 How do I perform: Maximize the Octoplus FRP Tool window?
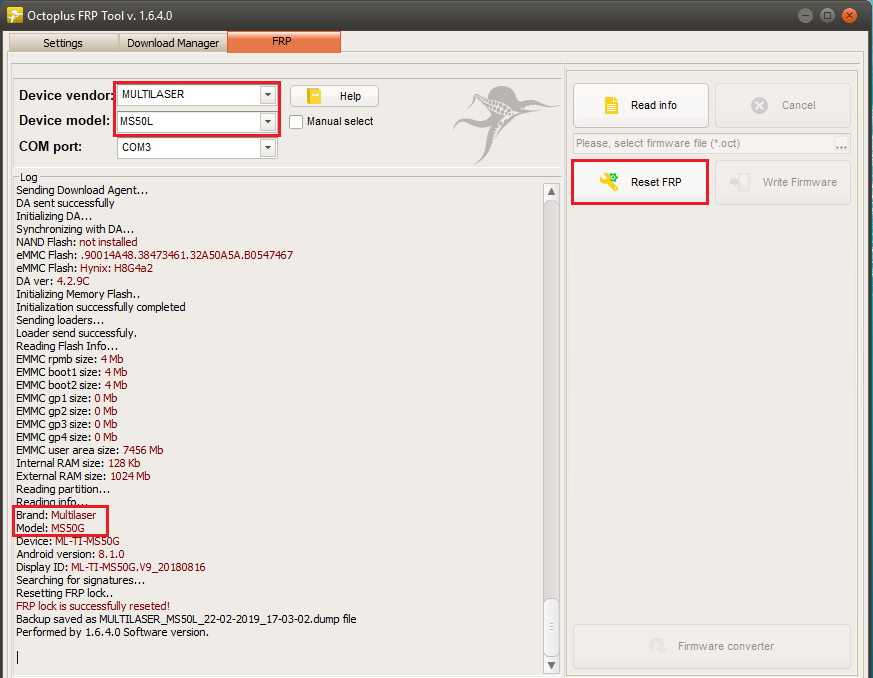[827, 16]
